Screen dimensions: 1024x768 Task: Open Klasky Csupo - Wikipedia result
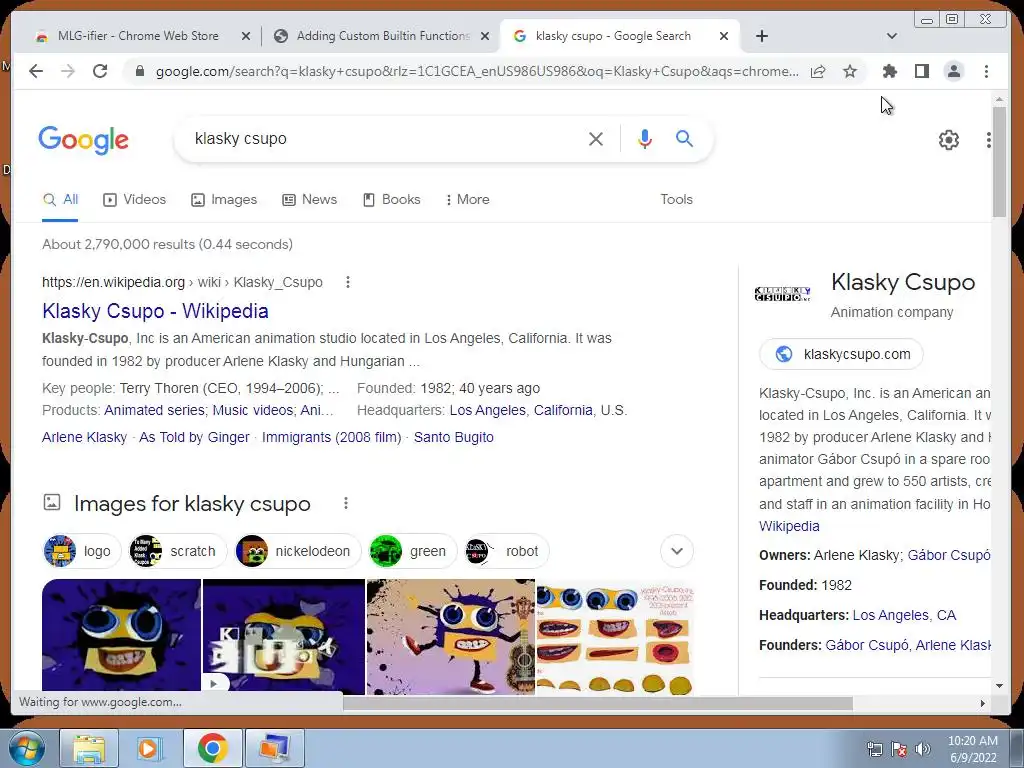[x=155, y=311]
